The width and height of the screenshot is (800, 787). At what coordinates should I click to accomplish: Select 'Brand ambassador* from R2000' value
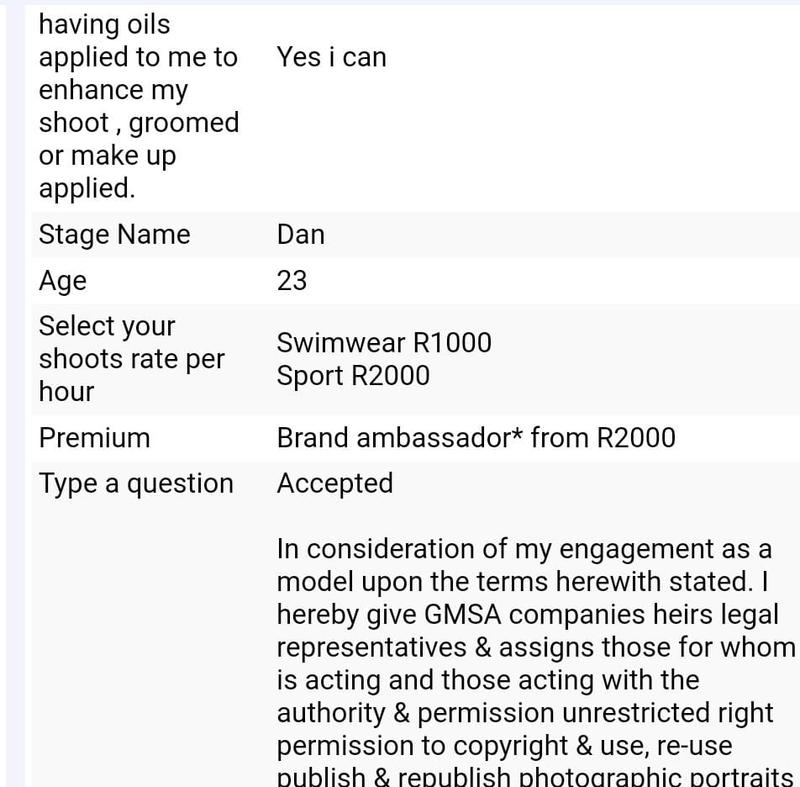click(476, 438)
